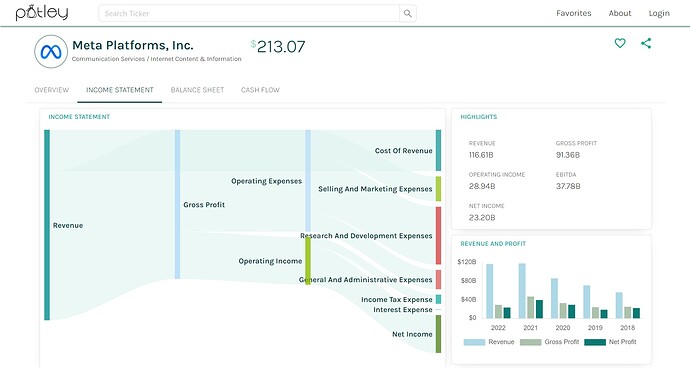This screenshot has width=690, height=368.
Task: Open the Potley home logo
Action: click(42, 13)
